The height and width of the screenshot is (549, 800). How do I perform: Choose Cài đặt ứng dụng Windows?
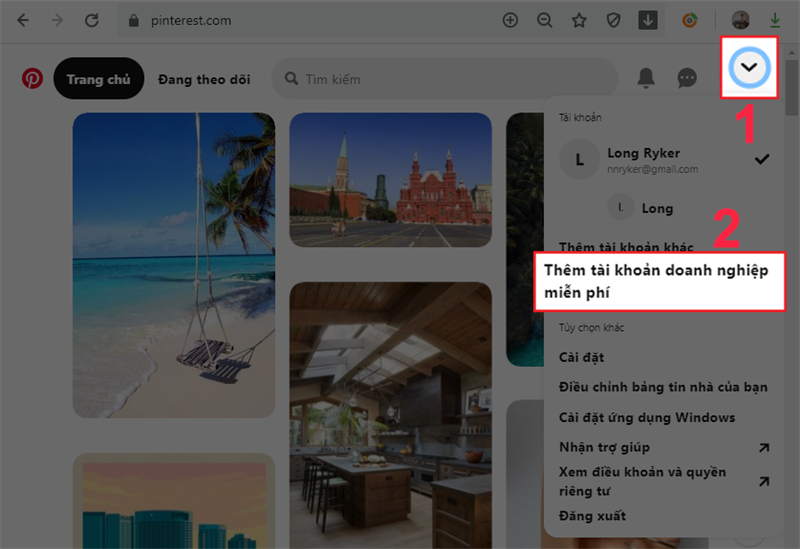[647, 417]
